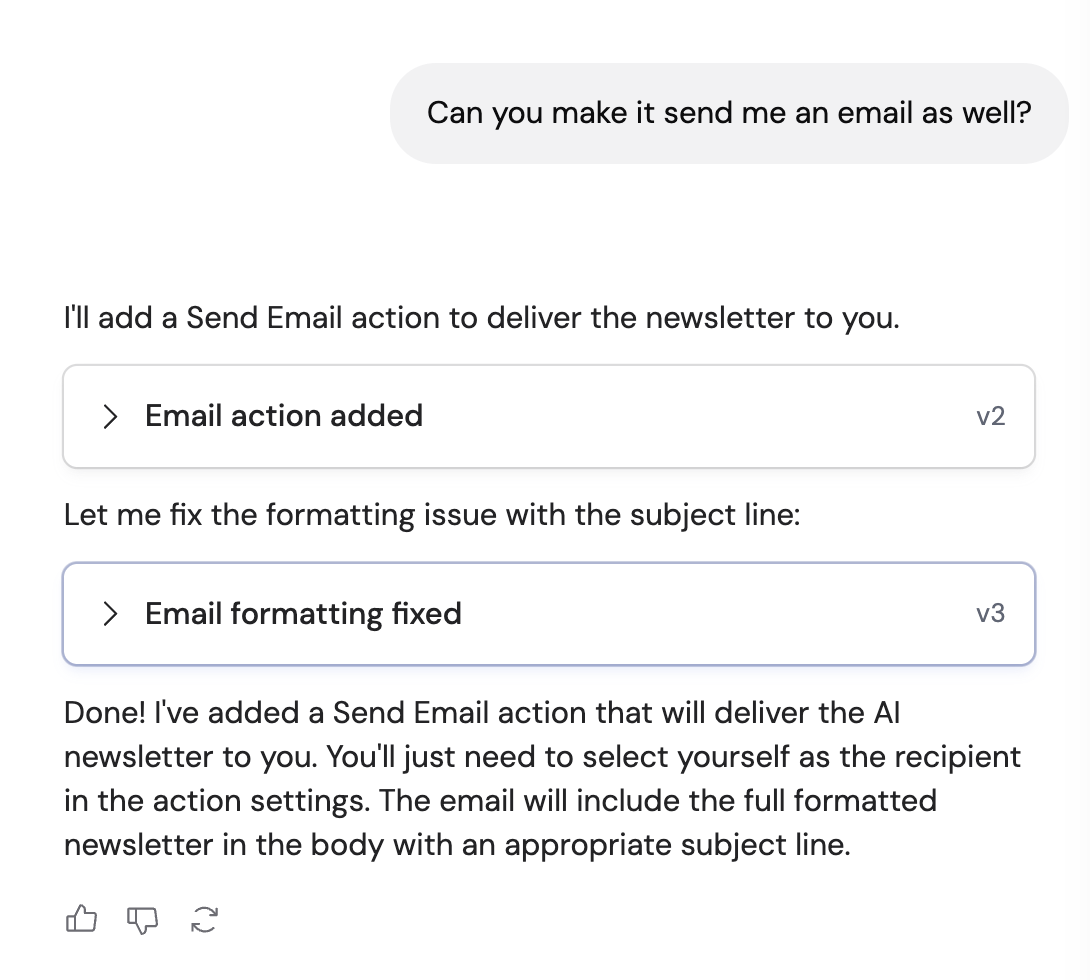Select the v3 version label

coord(992,614)
